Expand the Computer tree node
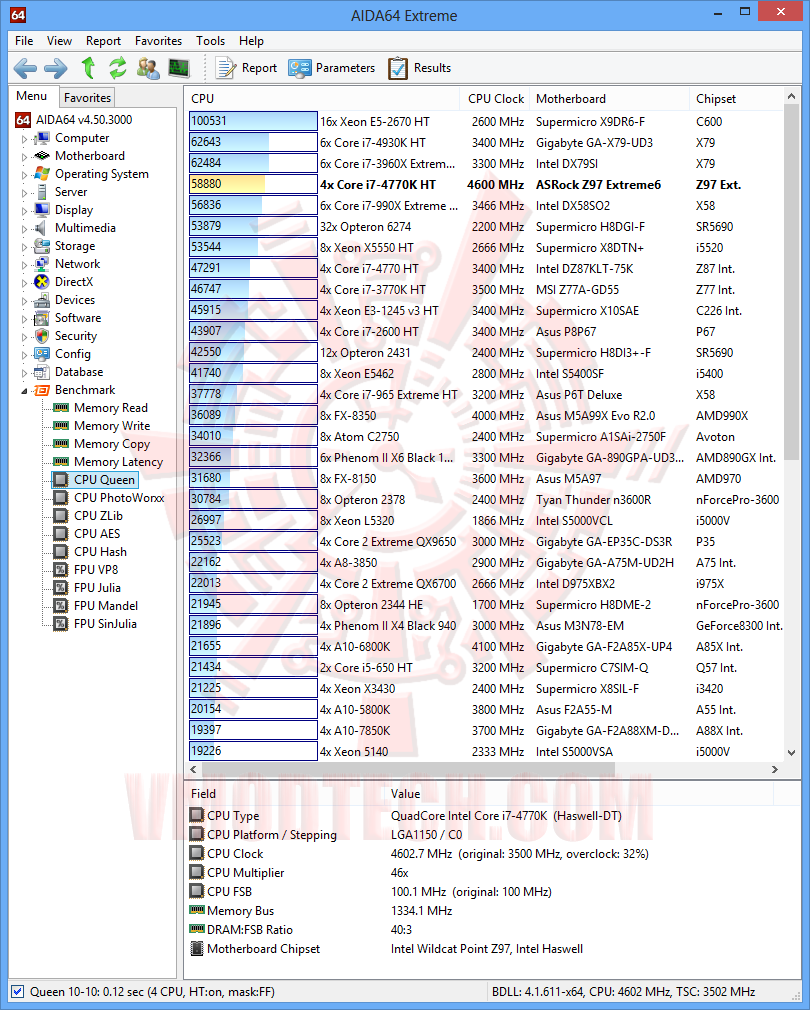Image resolution: width=810 pixels, height=1010 pixels. (24, 138)
